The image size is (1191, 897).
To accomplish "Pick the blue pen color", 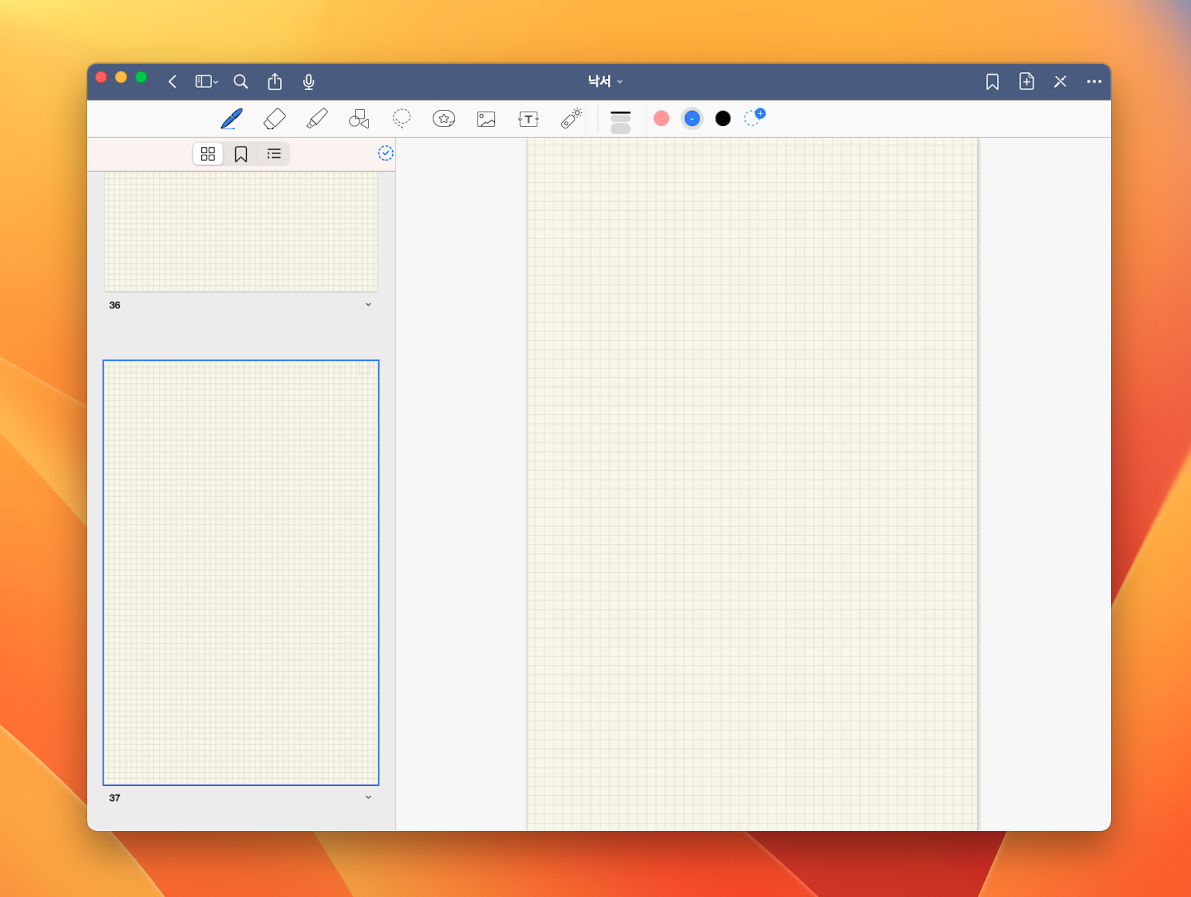I will tap(692, 118).
